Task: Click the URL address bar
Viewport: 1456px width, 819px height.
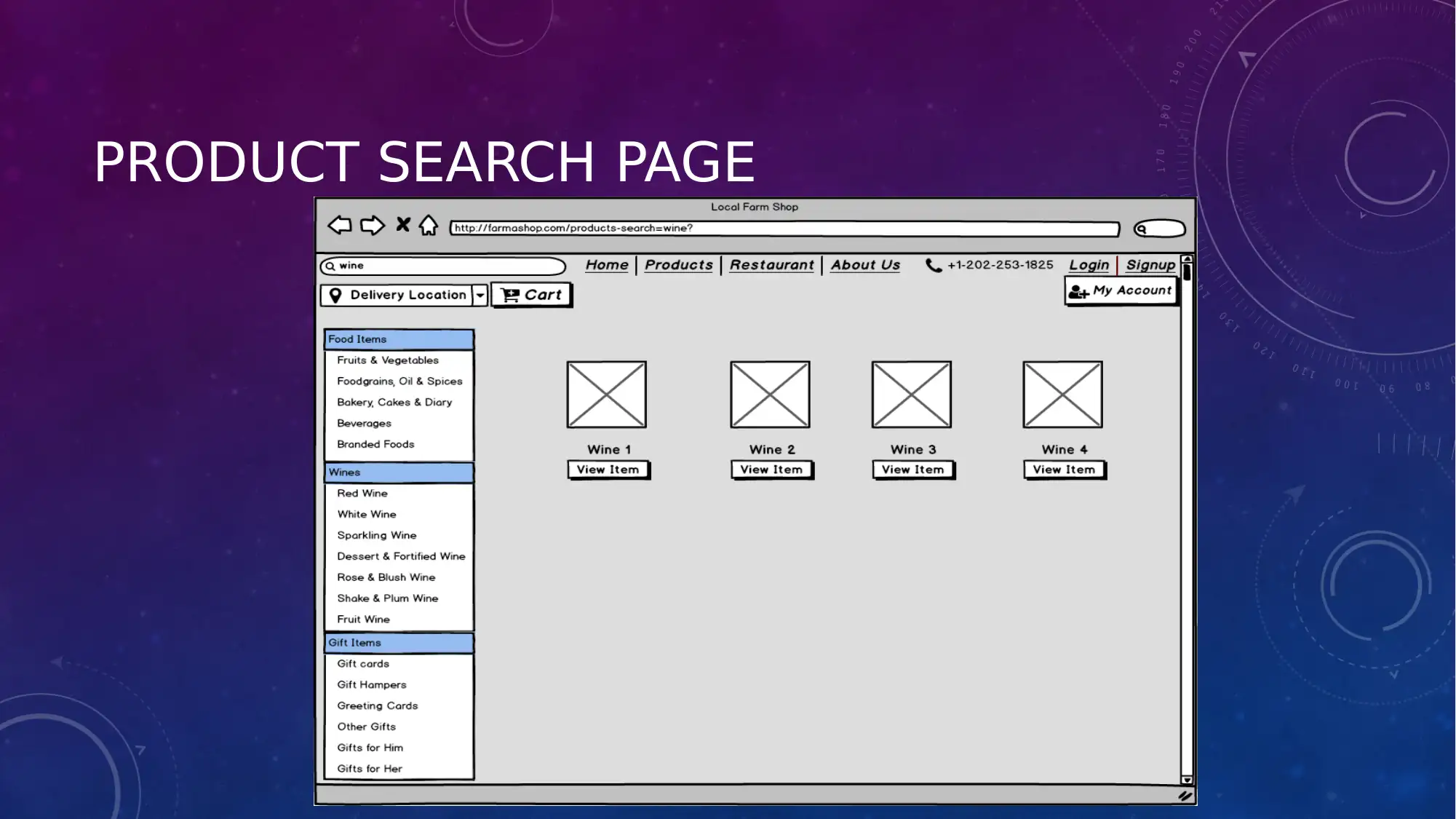Action: coord(784,229)
